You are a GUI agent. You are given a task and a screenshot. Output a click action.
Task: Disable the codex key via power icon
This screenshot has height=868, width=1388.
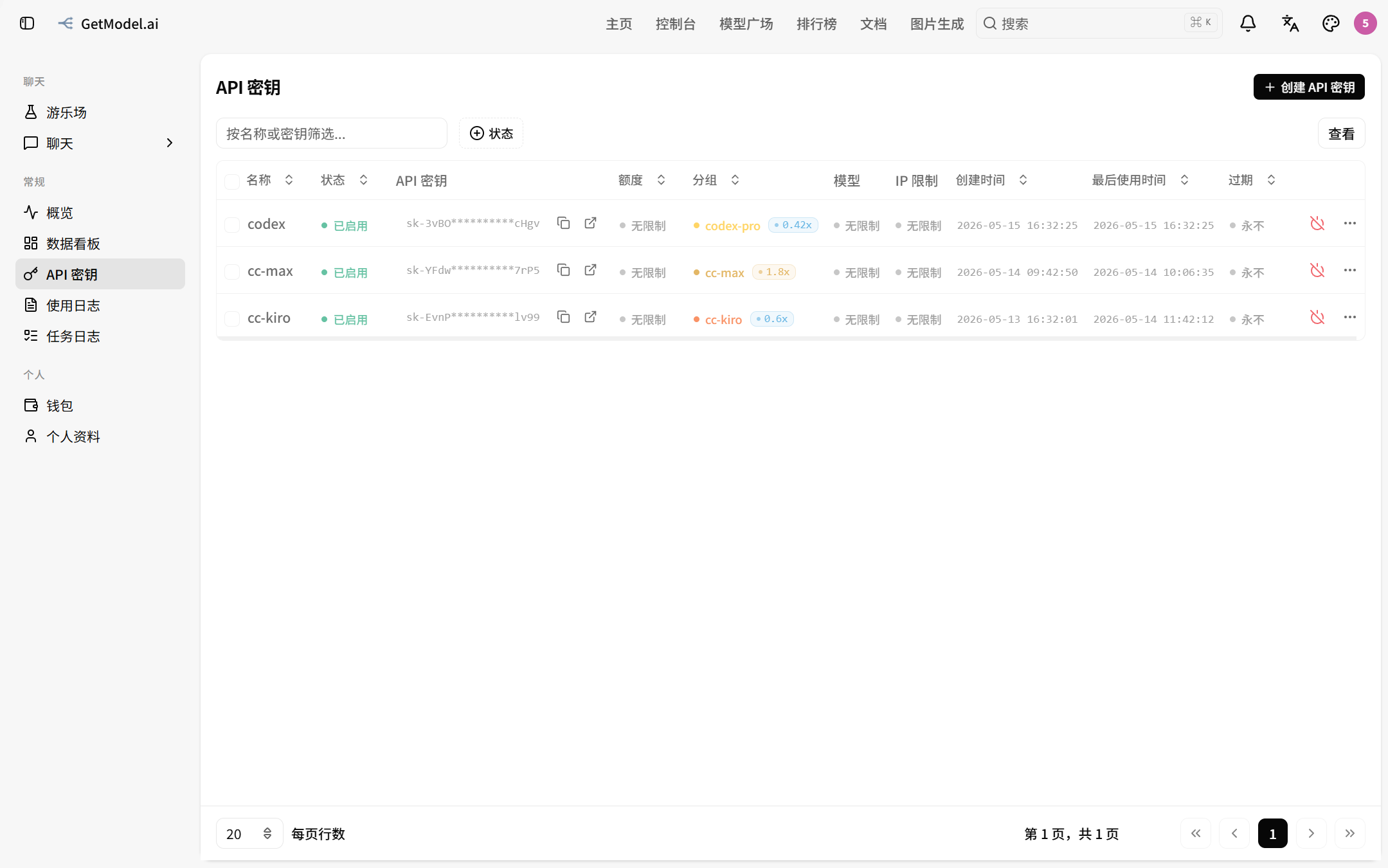(1317, 223)
